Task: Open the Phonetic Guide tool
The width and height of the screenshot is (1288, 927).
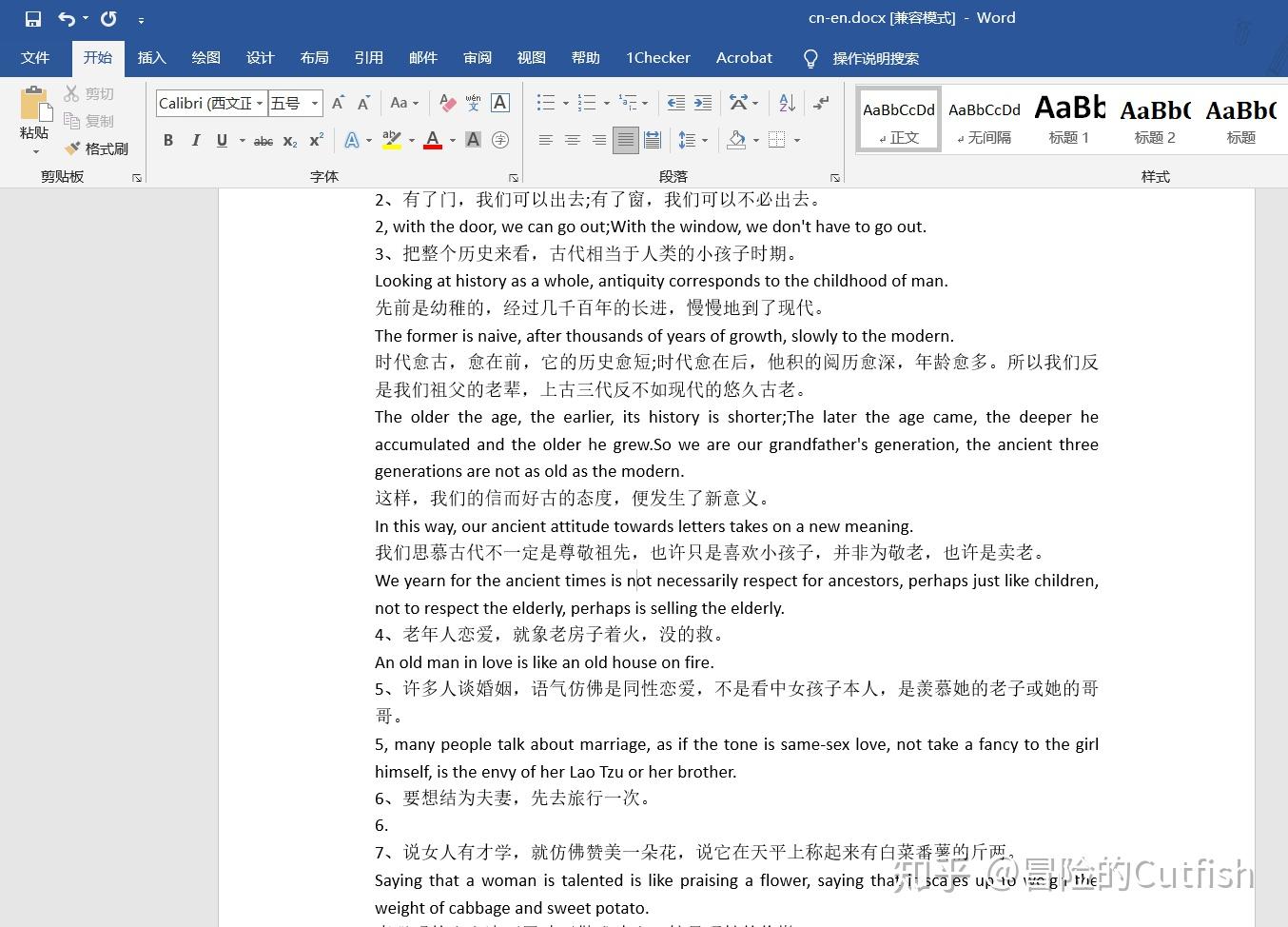Action: pyautogui.click(x=473, y=103)
